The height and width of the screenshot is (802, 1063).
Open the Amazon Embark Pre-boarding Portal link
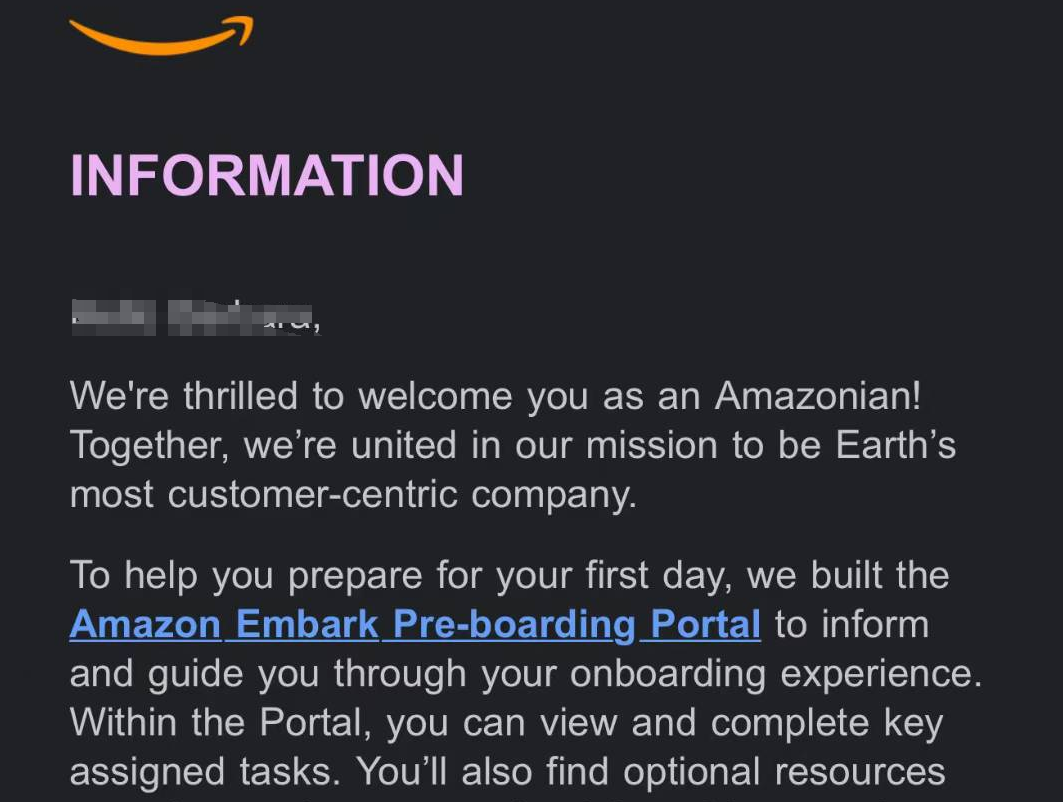pos(415,624)
